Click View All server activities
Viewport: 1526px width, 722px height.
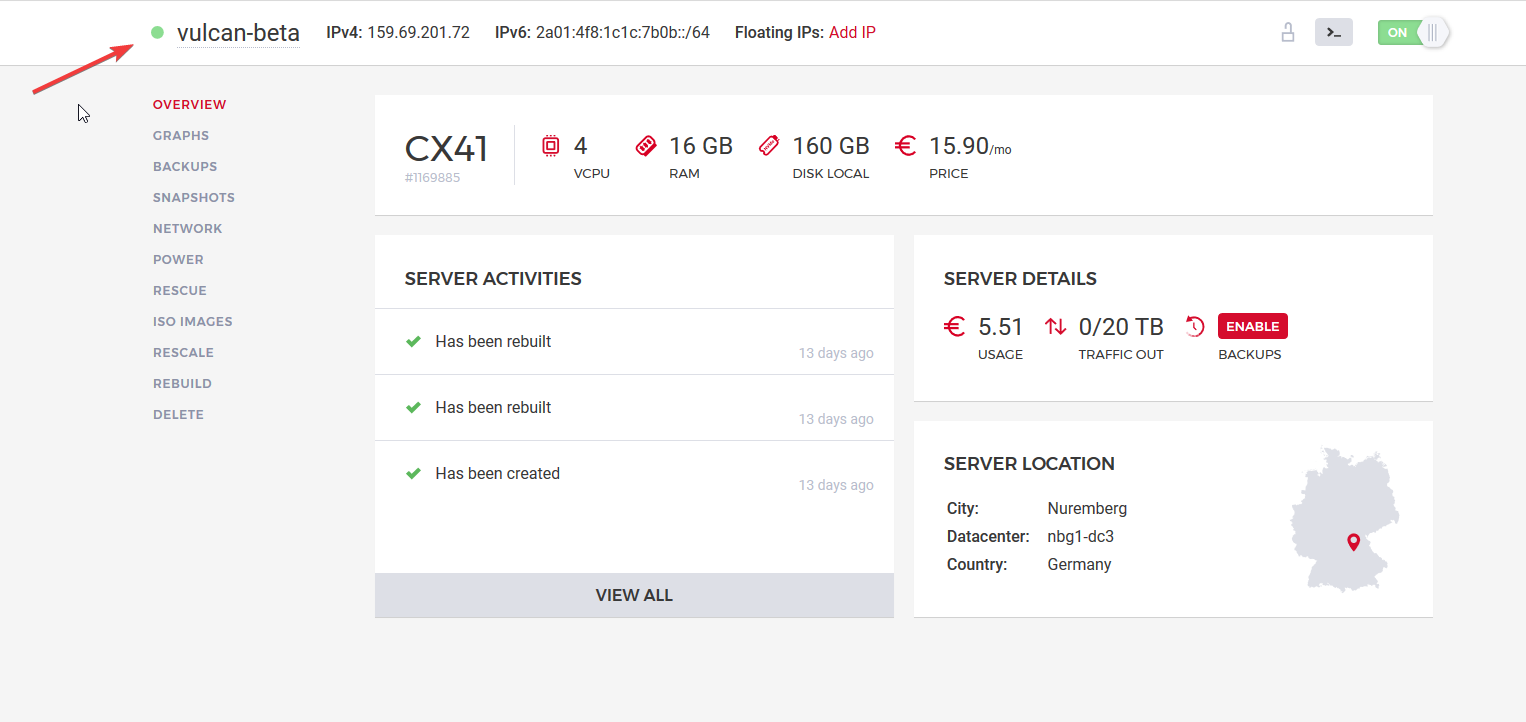(x=634, y=595)
